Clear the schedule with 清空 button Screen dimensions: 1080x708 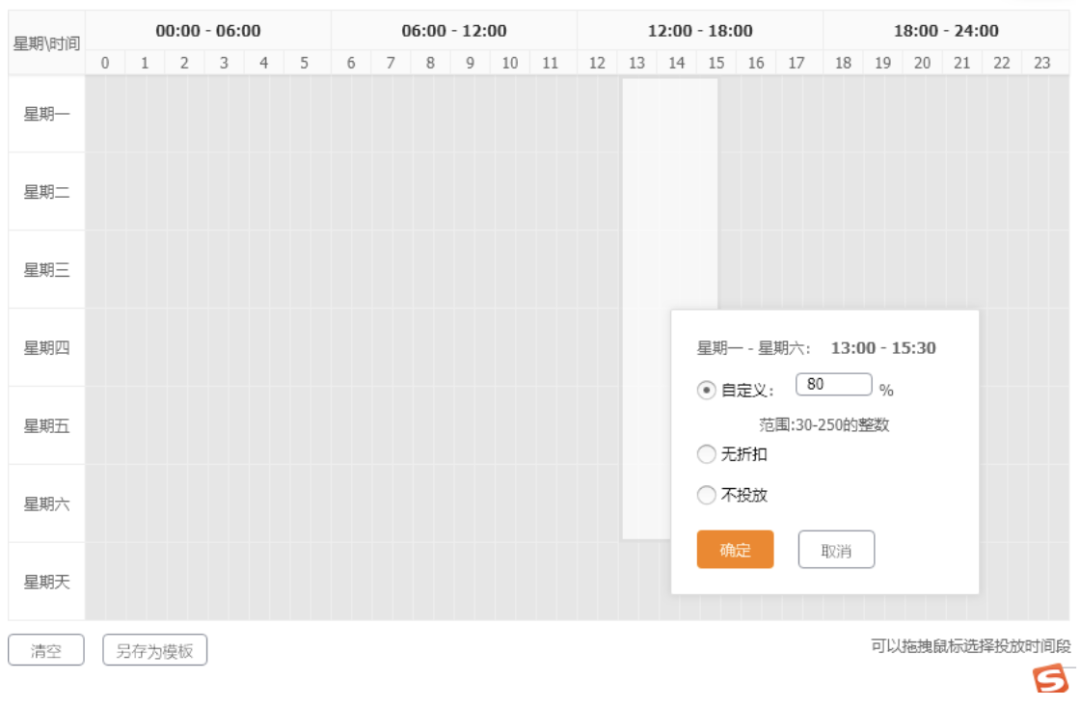[45, 650]
